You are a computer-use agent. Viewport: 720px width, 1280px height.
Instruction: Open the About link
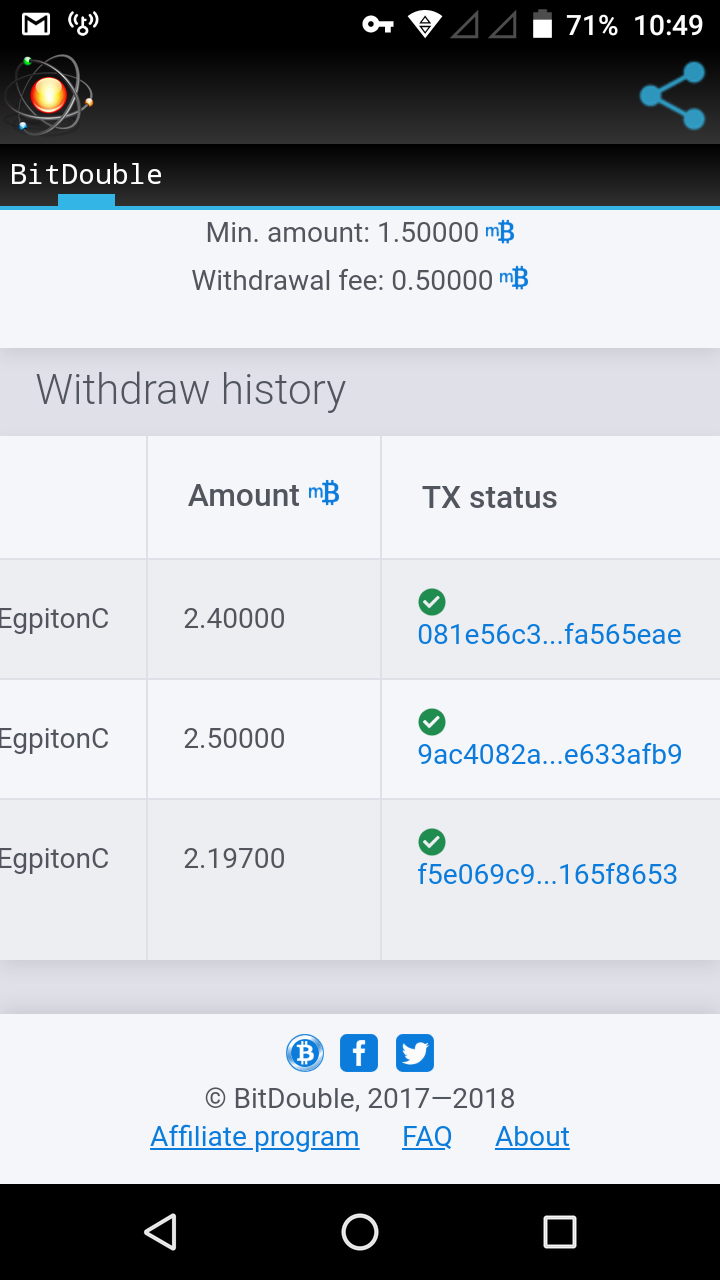tap(532, 1137)
